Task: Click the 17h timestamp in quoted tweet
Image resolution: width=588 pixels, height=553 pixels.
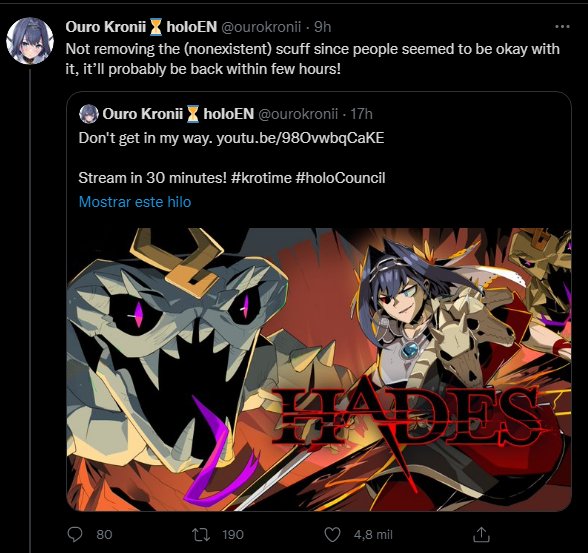Action: point(361,114)
